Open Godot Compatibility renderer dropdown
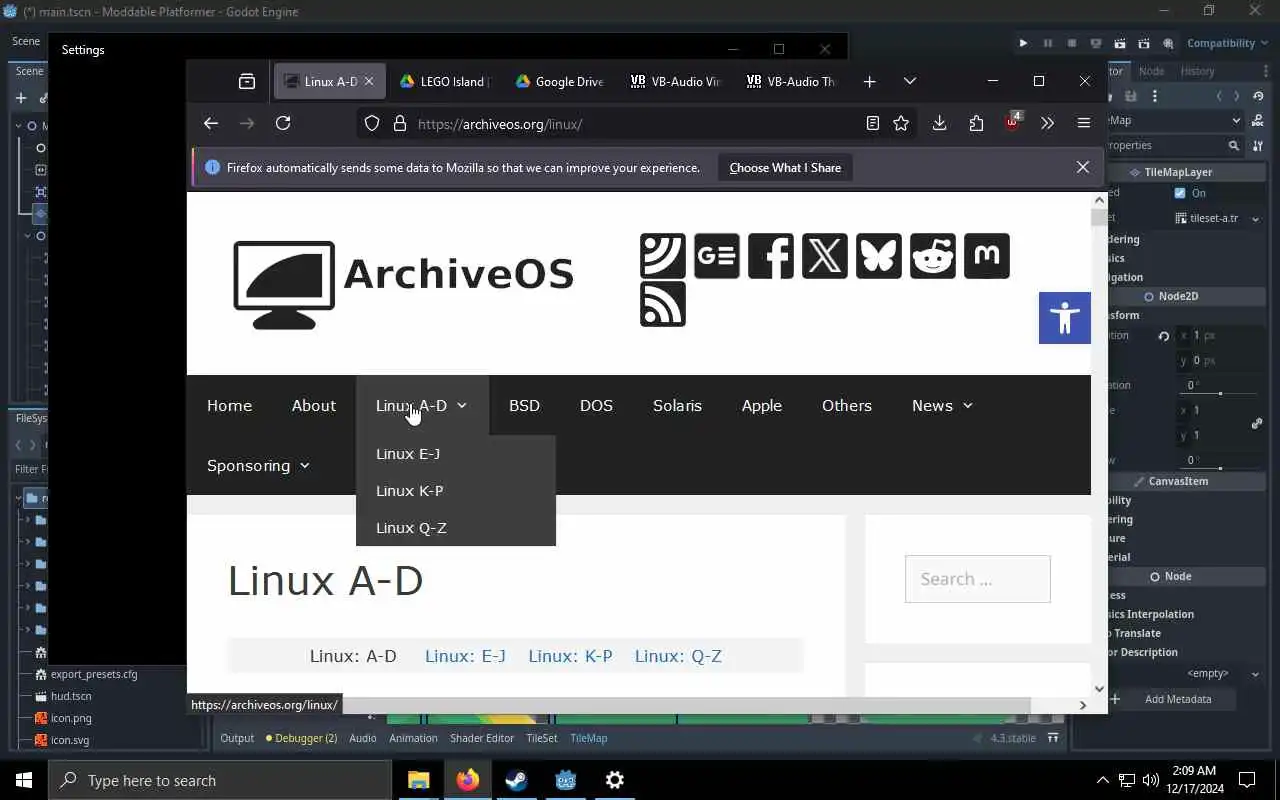1280x800 pixels. click(x=1227, y=43)
